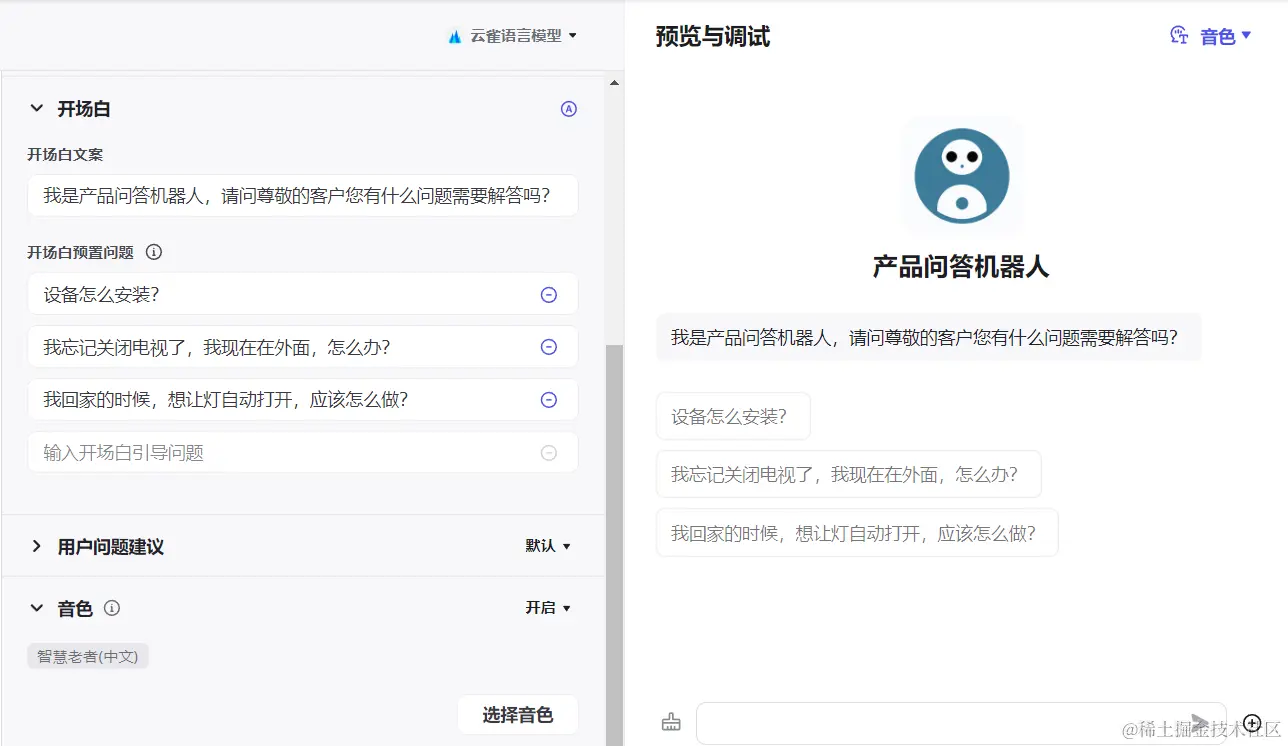Open the 开启 dropdown in the 音色 section
Image resolution: width=1288 pixels, height=746 pixels.
(x=547, y=607)
